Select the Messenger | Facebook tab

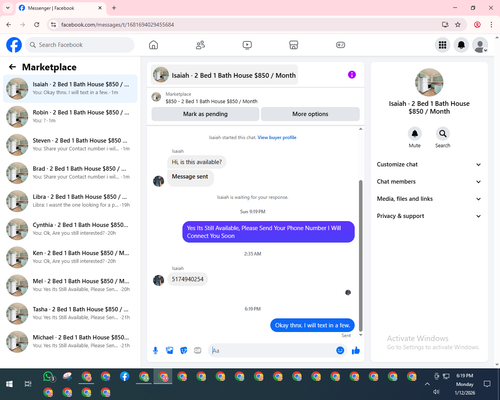[x=60, y=8]
